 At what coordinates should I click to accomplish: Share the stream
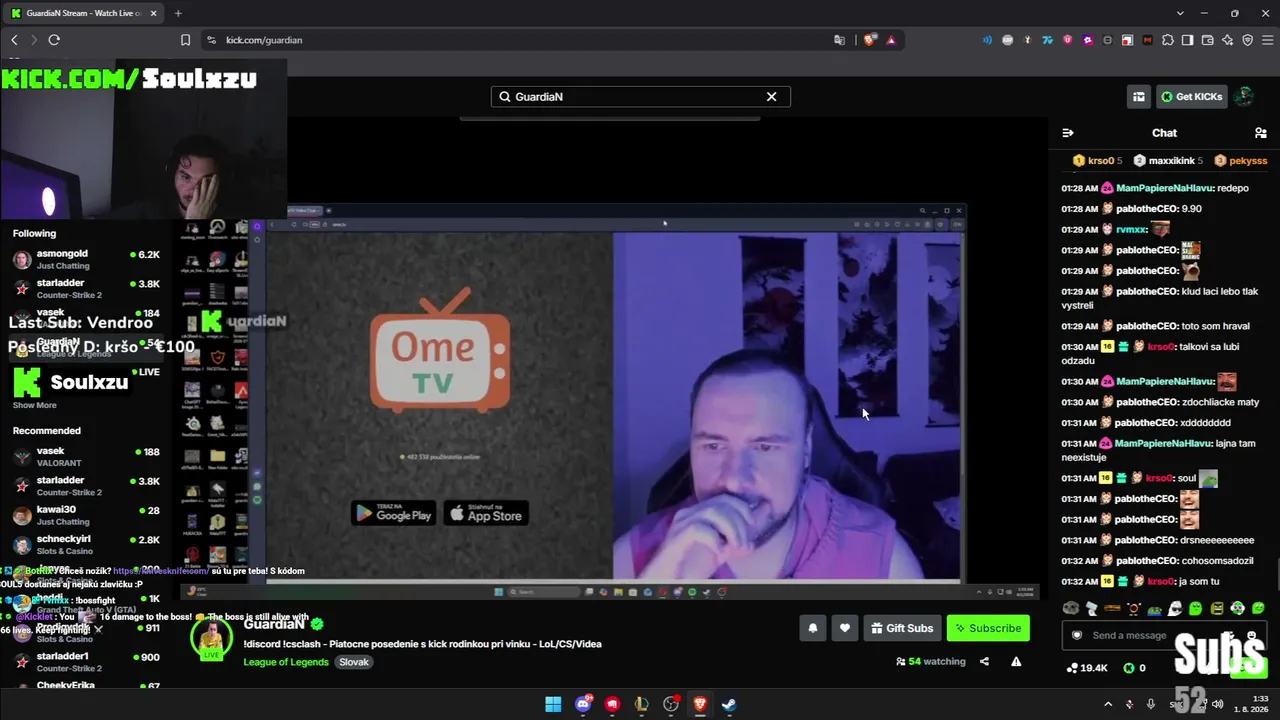[984, 661]
